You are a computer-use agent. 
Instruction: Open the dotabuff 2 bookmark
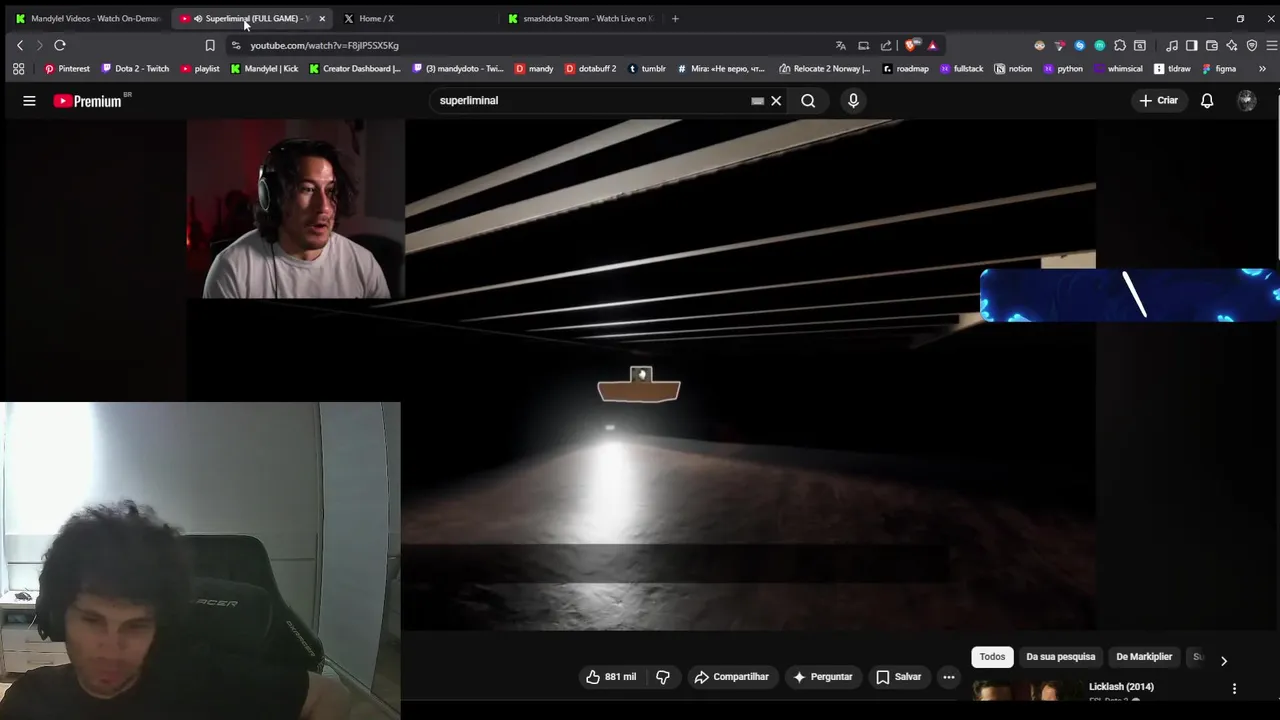590,69
